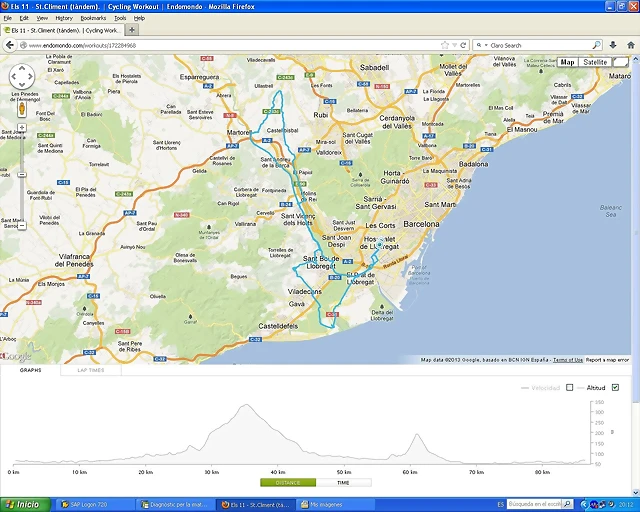This screenshot has height=512, width=640.
Task: Switch map to Satellite view
Action: click(x=595, y=62)
